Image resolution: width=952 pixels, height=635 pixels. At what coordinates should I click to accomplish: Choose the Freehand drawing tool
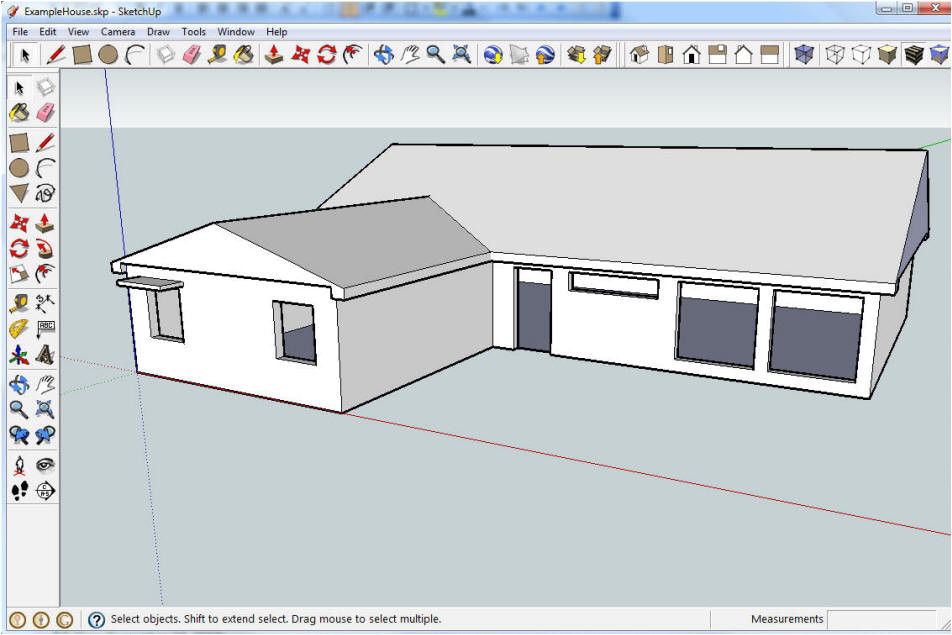coord(45,193)
